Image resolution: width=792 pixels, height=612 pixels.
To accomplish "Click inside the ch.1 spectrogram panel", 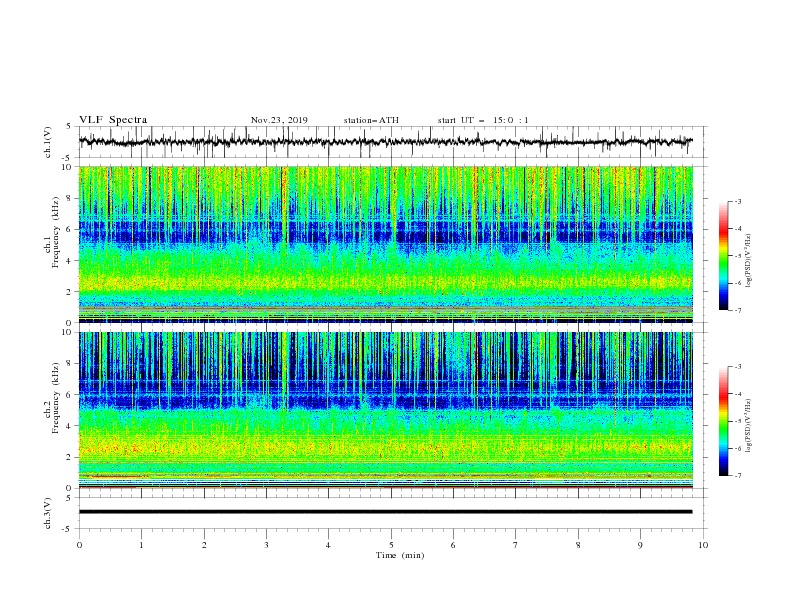I will 385,244.
